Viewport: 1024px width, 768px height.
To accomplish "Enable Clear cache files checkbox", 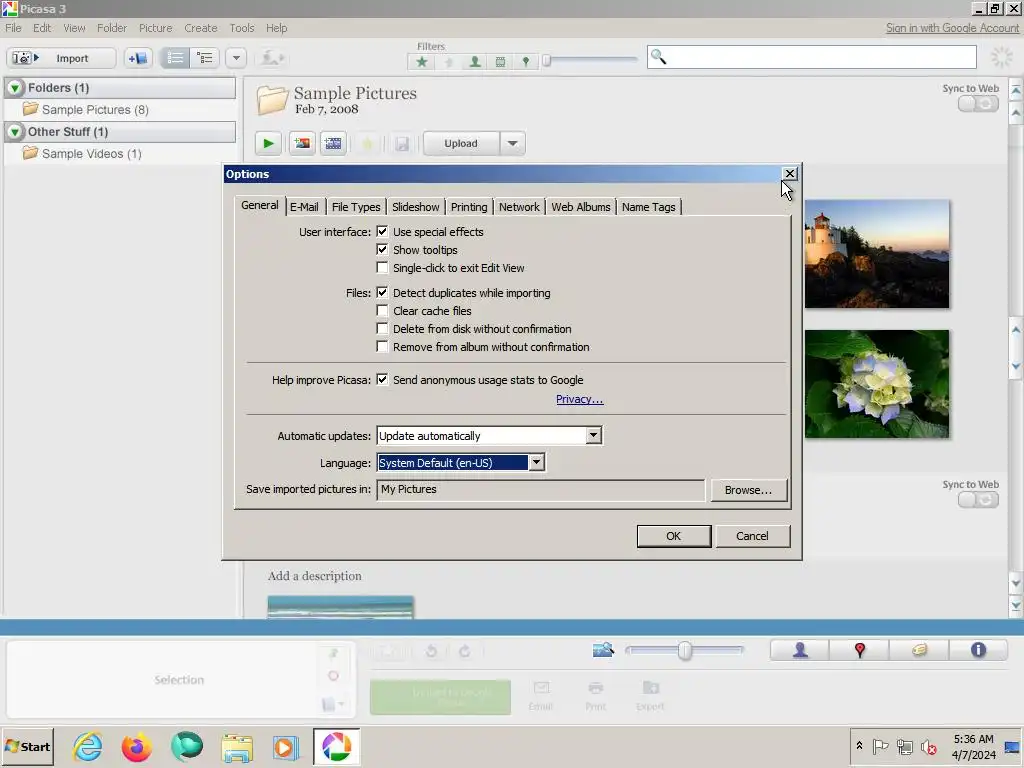I will [382, 311].
